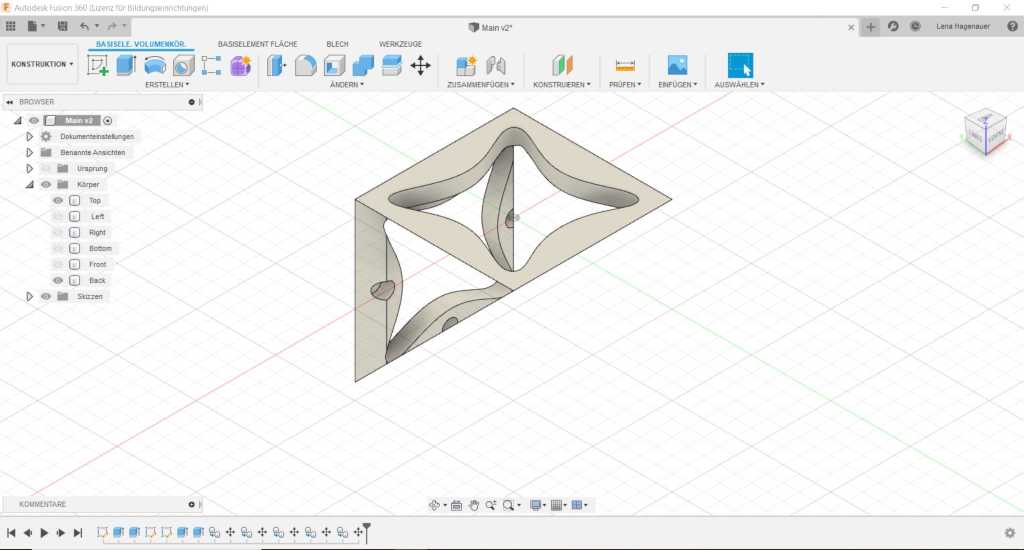The image size is (1024, 550).
Task: Select the Revolve tool
Action: [155, 65]
